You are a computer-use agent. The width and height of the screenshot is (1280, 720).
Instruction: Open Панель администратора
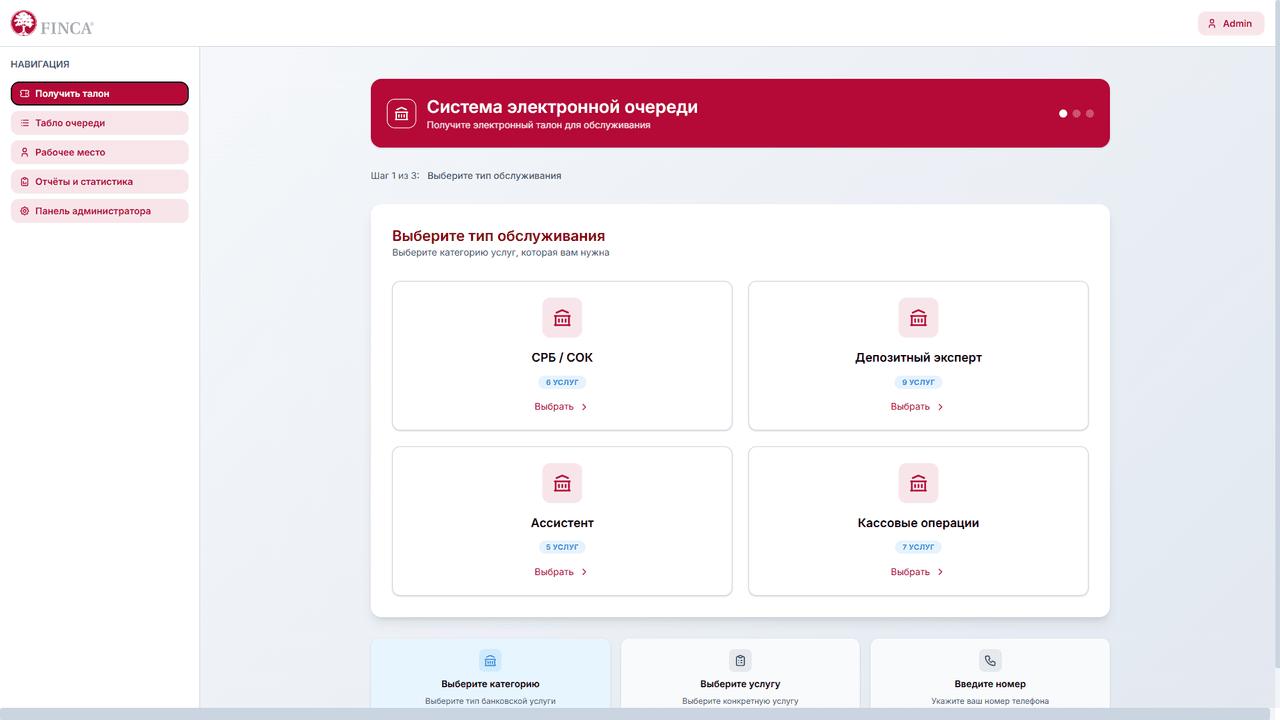coord(99,211)
